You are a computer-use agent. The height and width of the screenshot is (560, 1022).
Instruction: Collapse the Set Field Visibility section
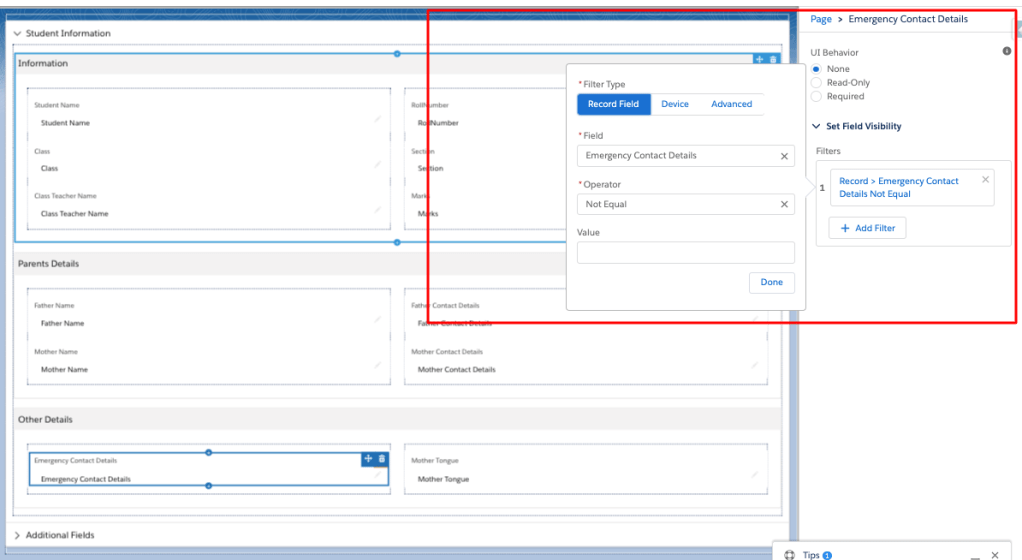(816, 127)
